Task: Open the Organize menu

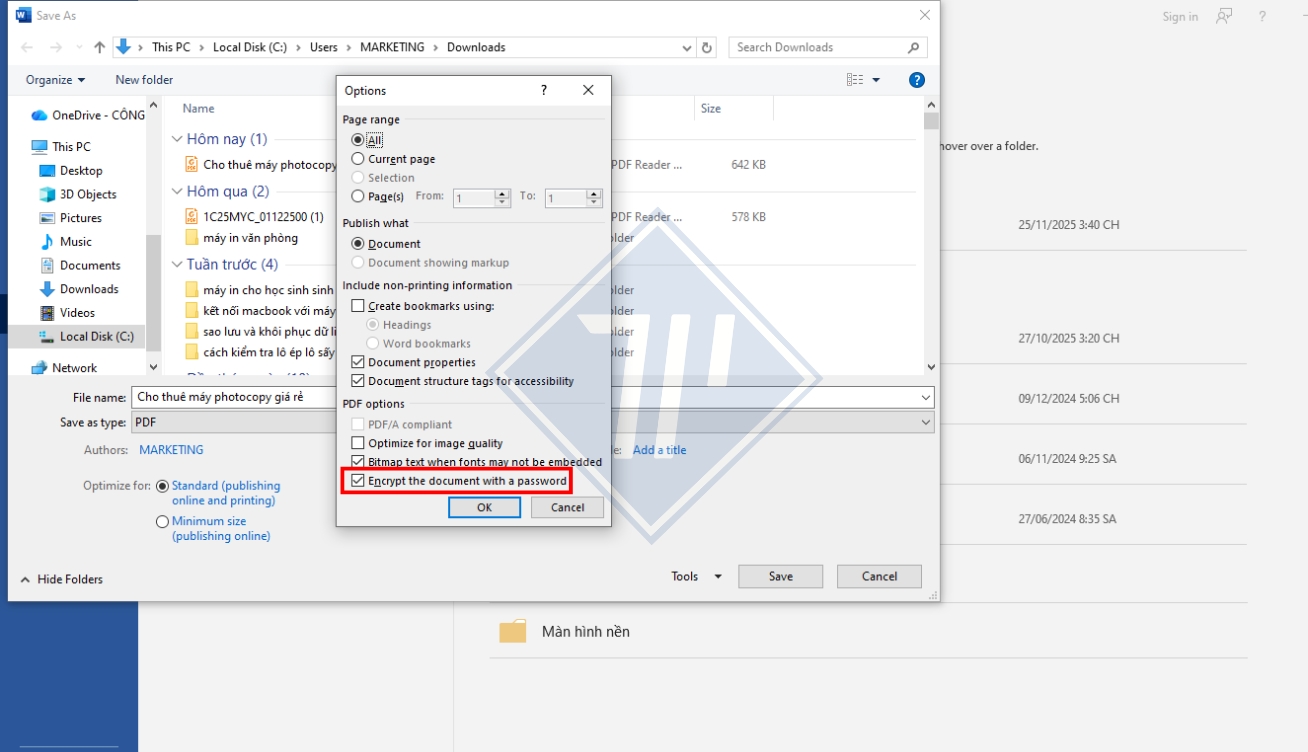Action: coord(53,79)
